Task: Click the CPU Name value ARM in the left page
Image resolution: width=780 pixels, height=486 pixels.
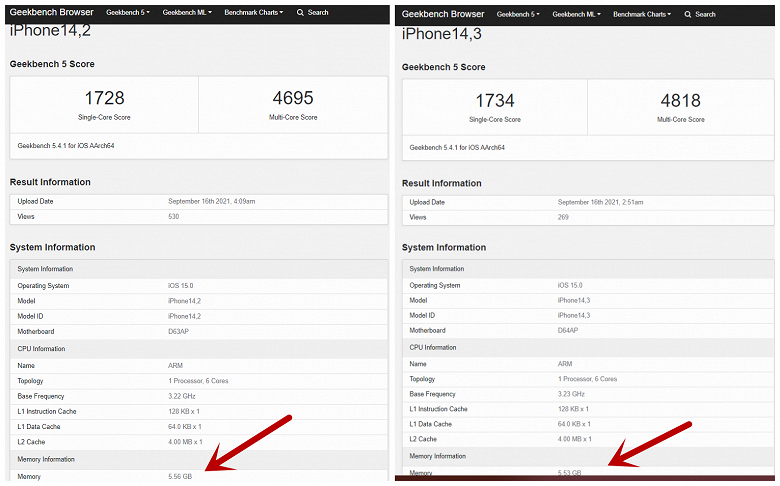Action: tap(175, 366)
